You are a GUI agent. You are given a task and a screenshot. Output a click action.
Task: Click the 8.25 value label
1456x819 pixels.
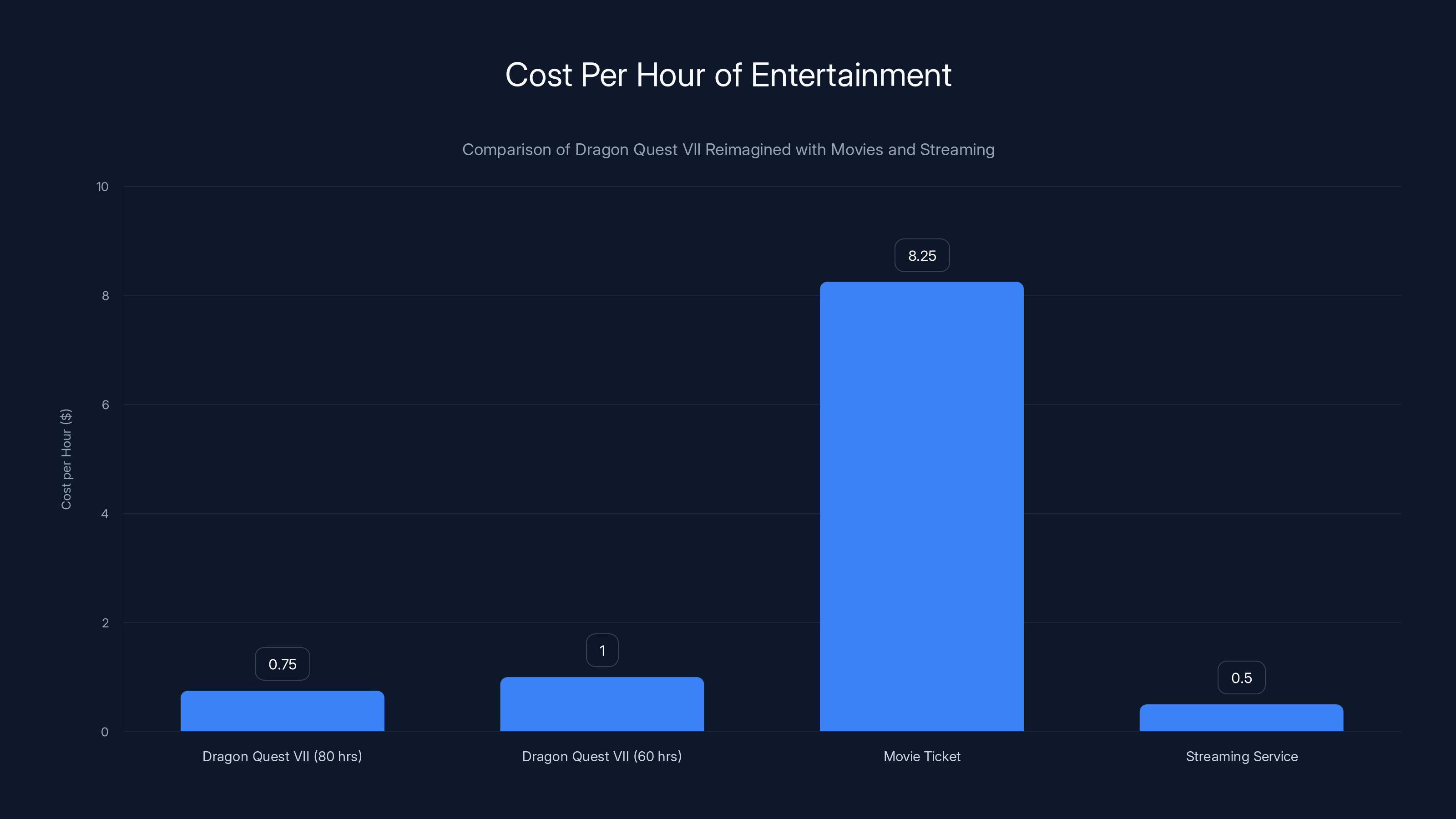(921, 255)
